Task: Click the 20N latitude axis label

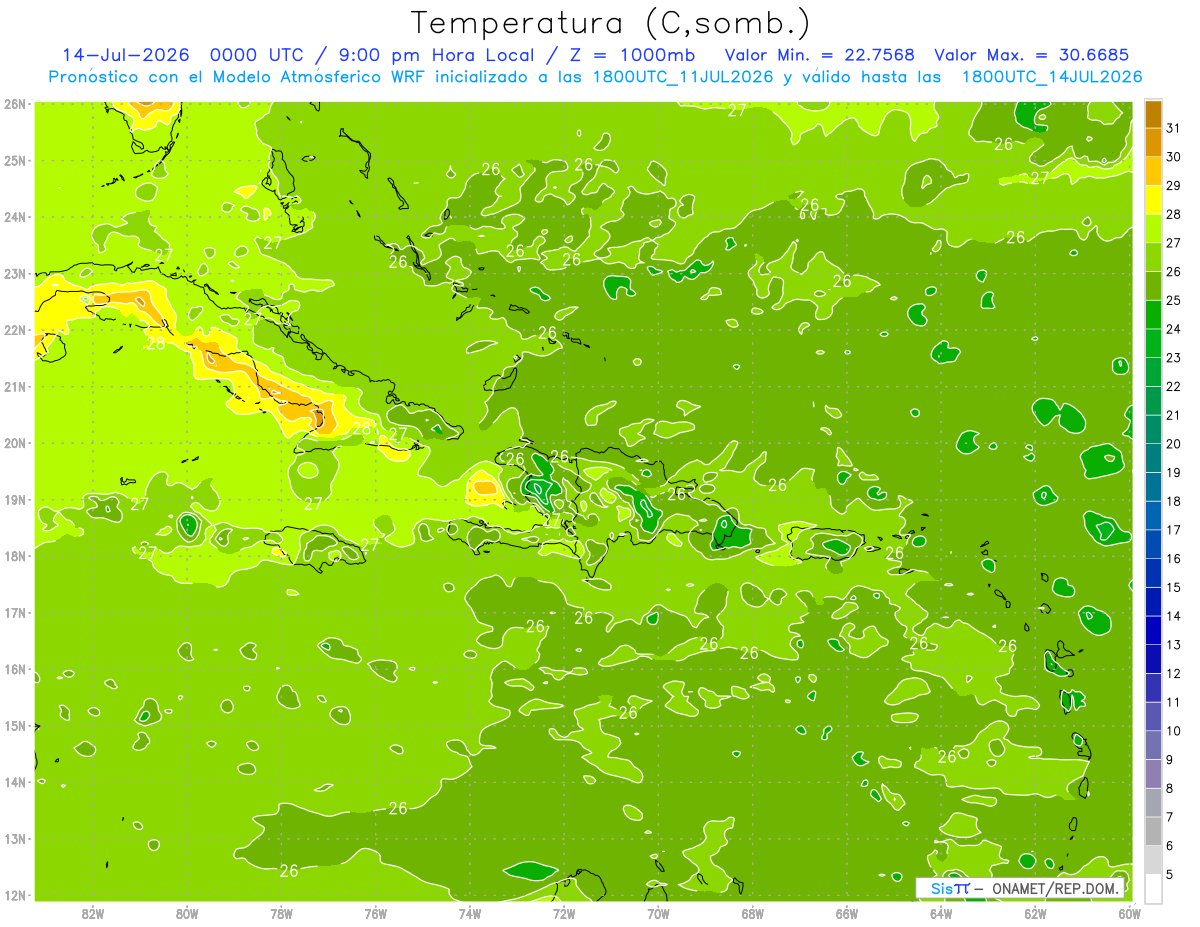Action: click(x=14, y=443)
